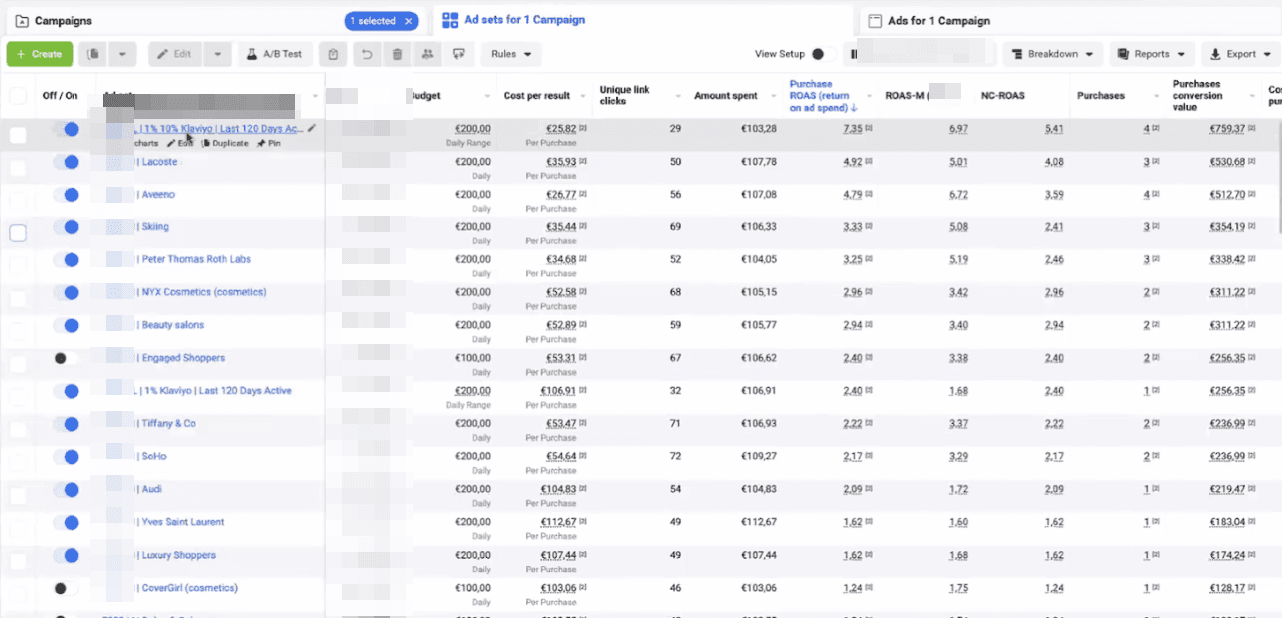Open the Peter Thomas Roth Labs ad set link

pos(196,259)
